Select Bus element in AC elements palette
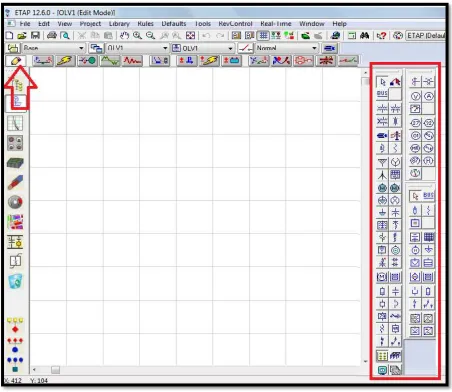The image size is (452, 392). point(382,94)
